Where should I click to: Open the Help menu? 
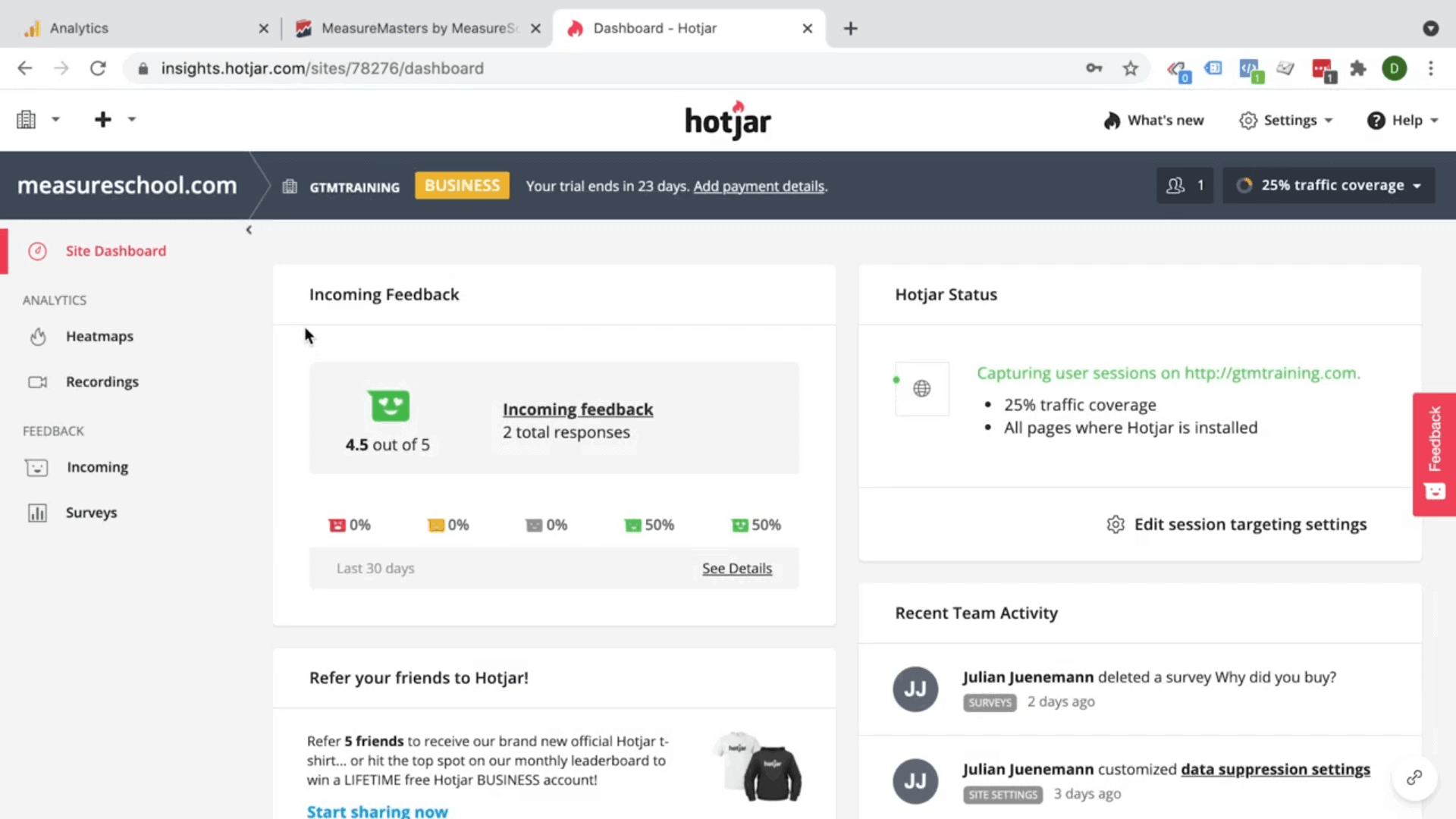point(1403,120)
